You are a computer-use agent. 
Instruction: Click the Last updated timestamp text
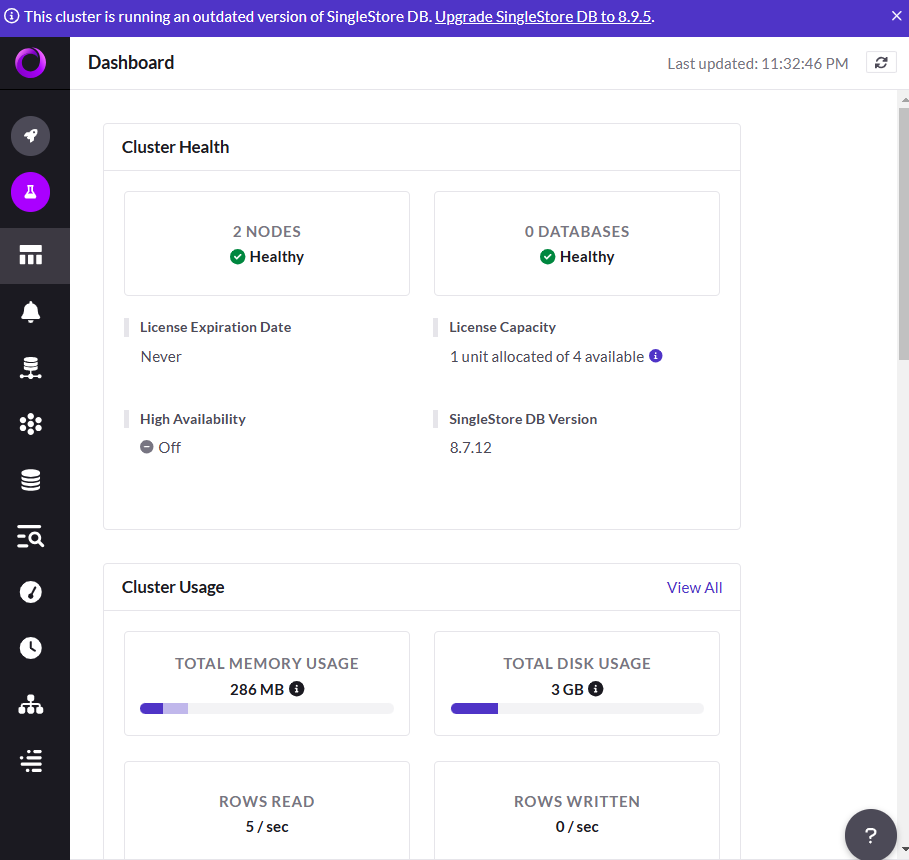[x=757, y=63]
